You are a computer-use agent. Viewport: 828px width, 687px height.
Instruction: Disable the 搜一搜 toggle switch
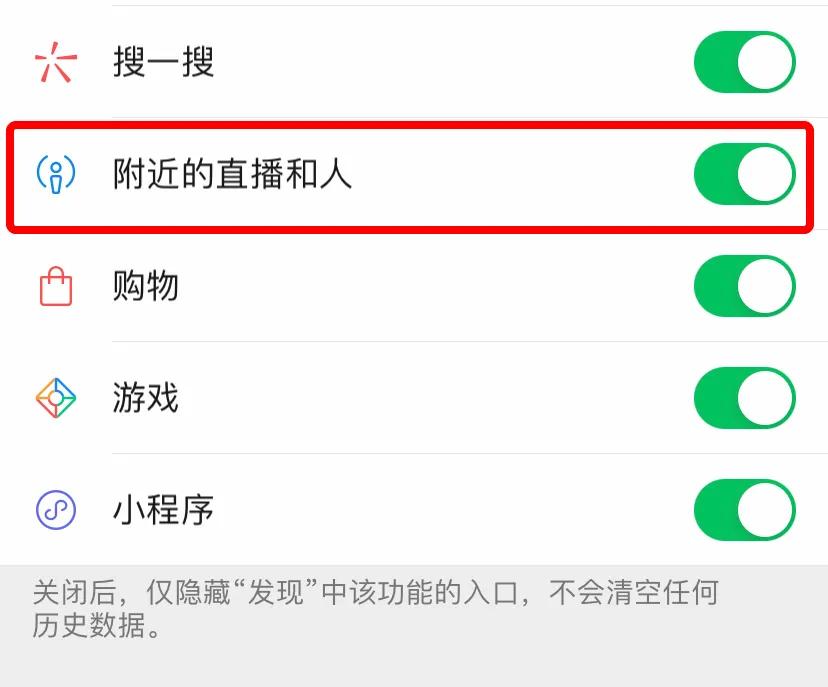coord(746,62)
